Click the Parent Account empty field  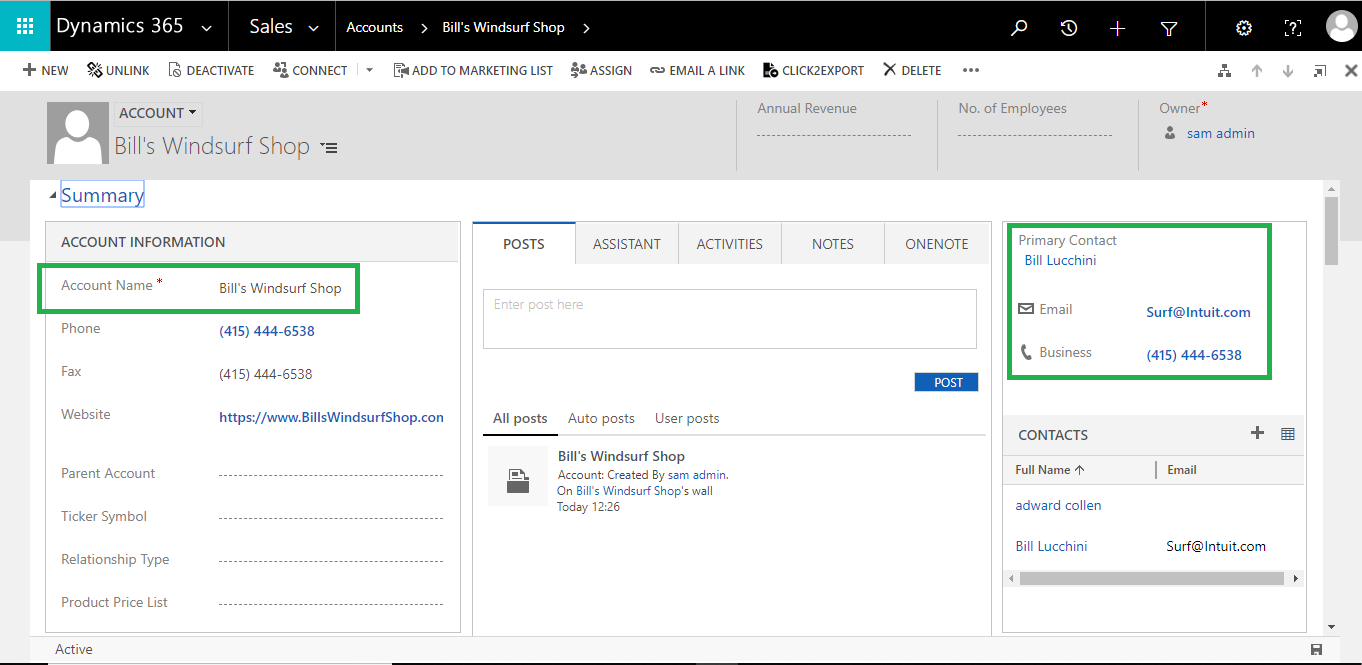pos(330,474)
